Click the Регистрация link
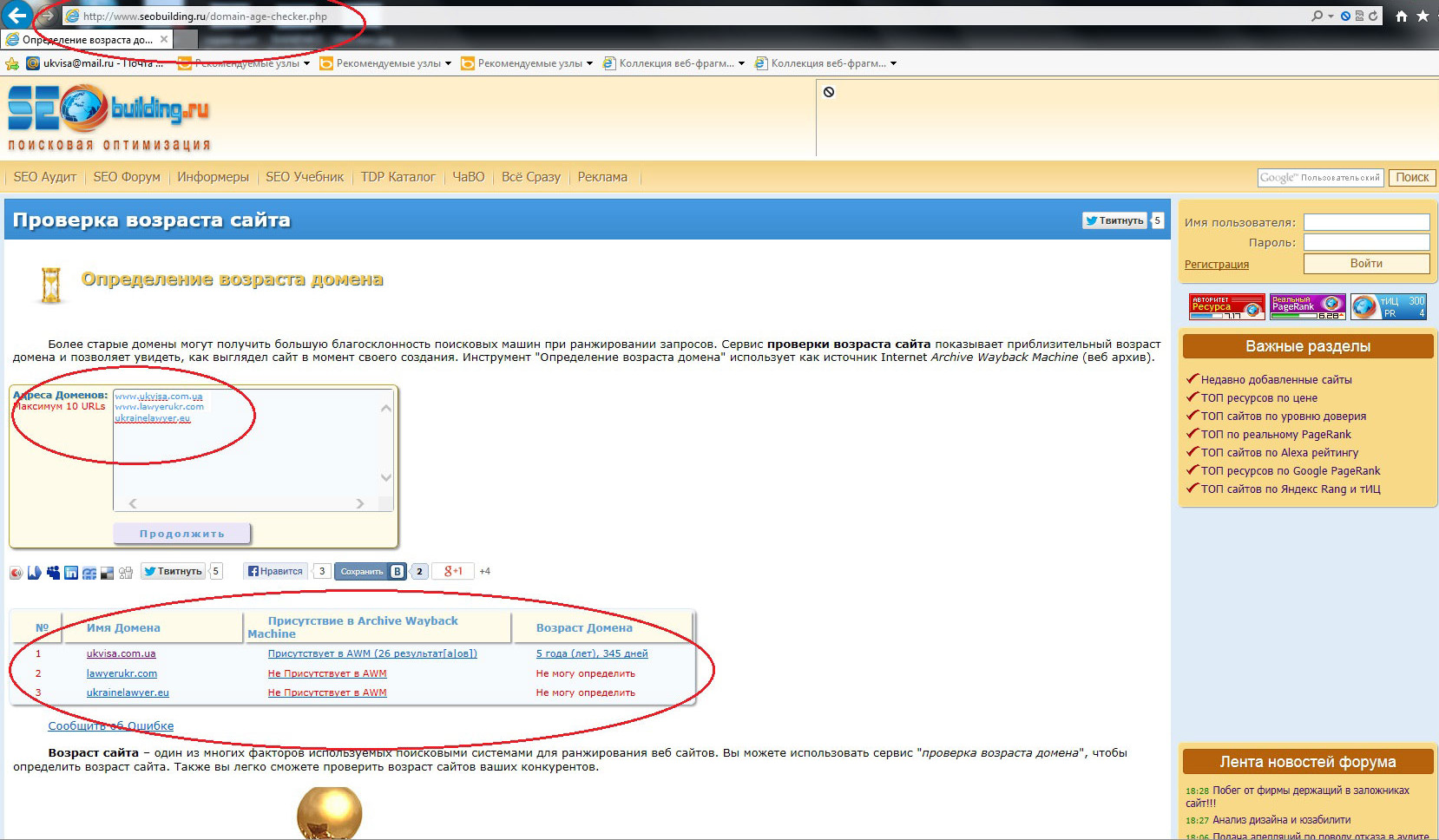 click(1216, 264)
